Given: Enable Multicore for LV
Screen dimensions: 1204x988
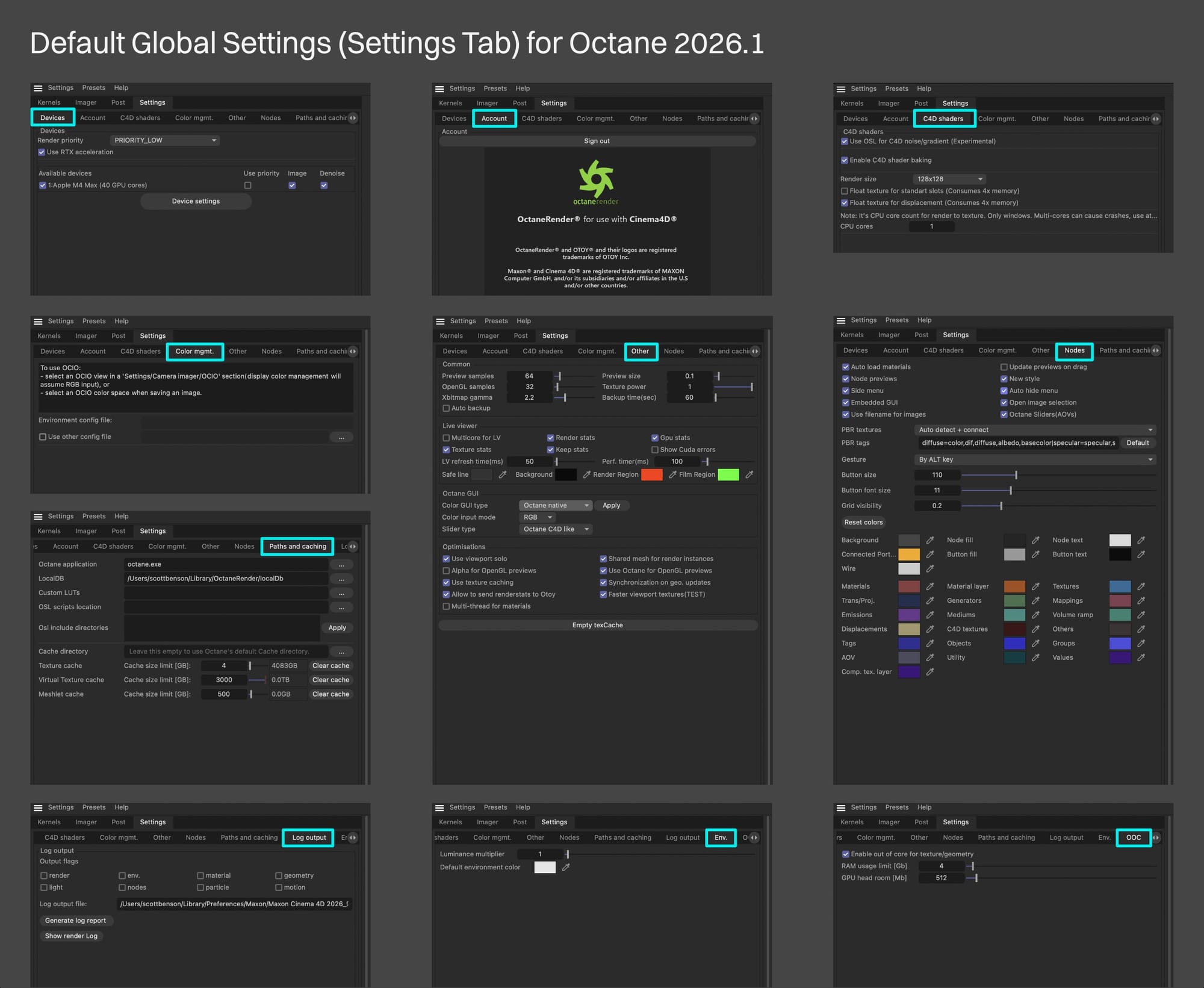Looking at the screenshot, I should [446, 438].
